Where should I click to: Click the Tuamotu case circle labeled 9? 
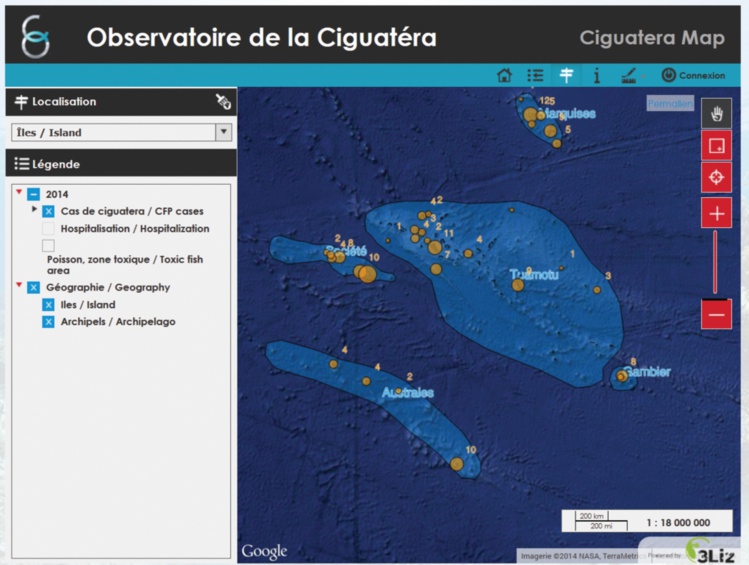click(518, 285)
